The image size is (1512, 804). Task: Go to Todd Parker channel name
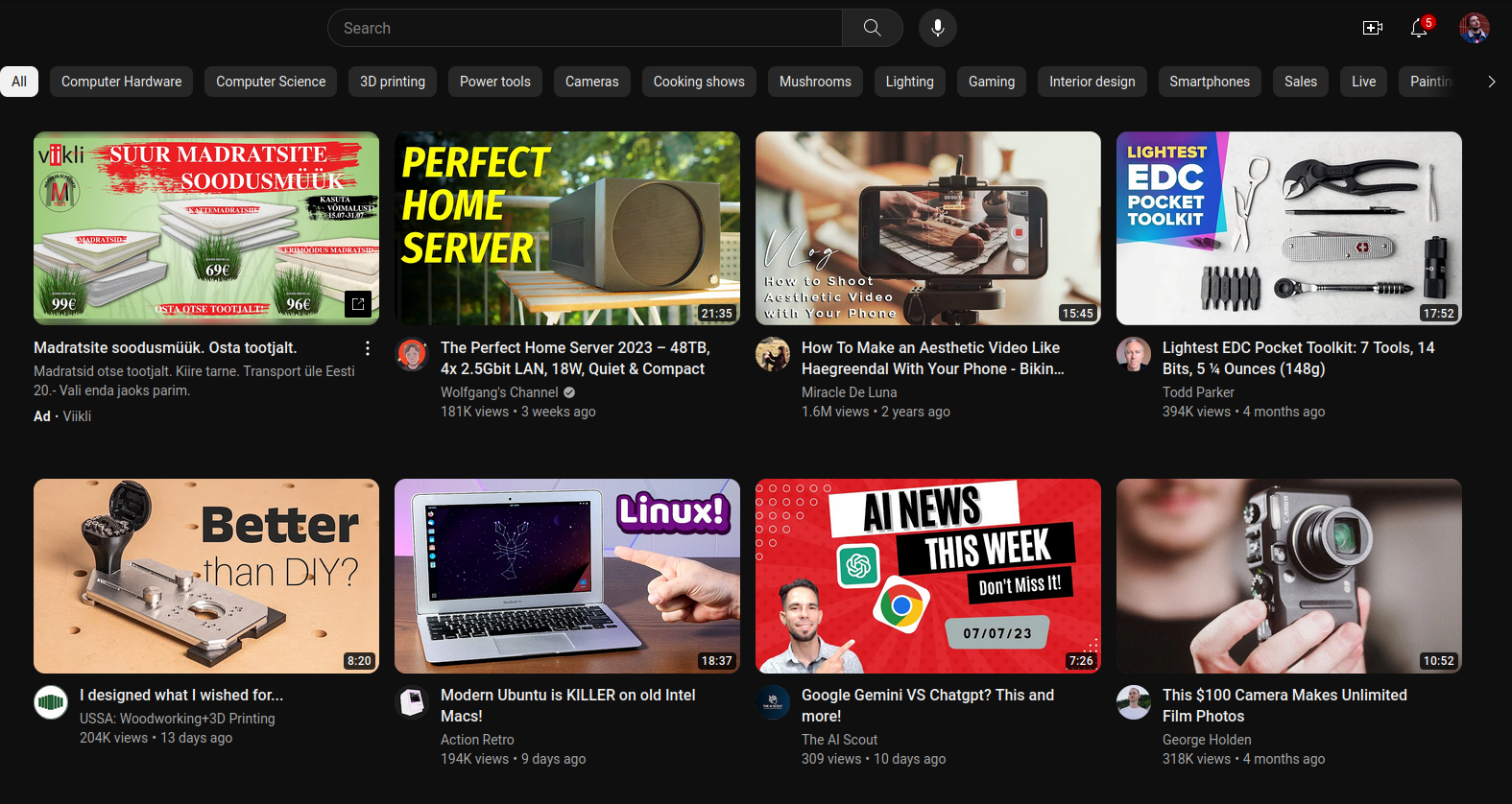[x=1198, y=392]
